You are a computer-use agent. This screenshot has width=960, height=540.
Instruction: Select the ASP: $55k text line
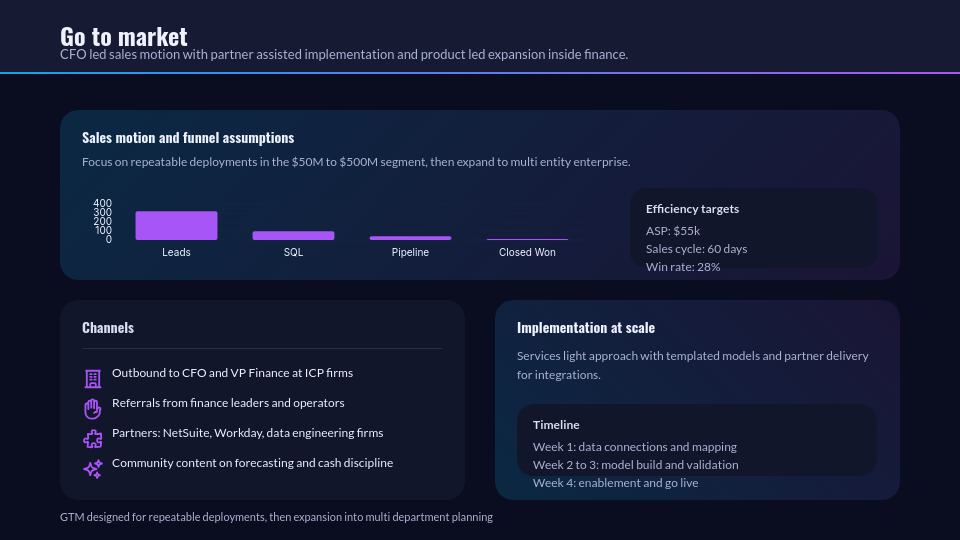pos(673,230)
